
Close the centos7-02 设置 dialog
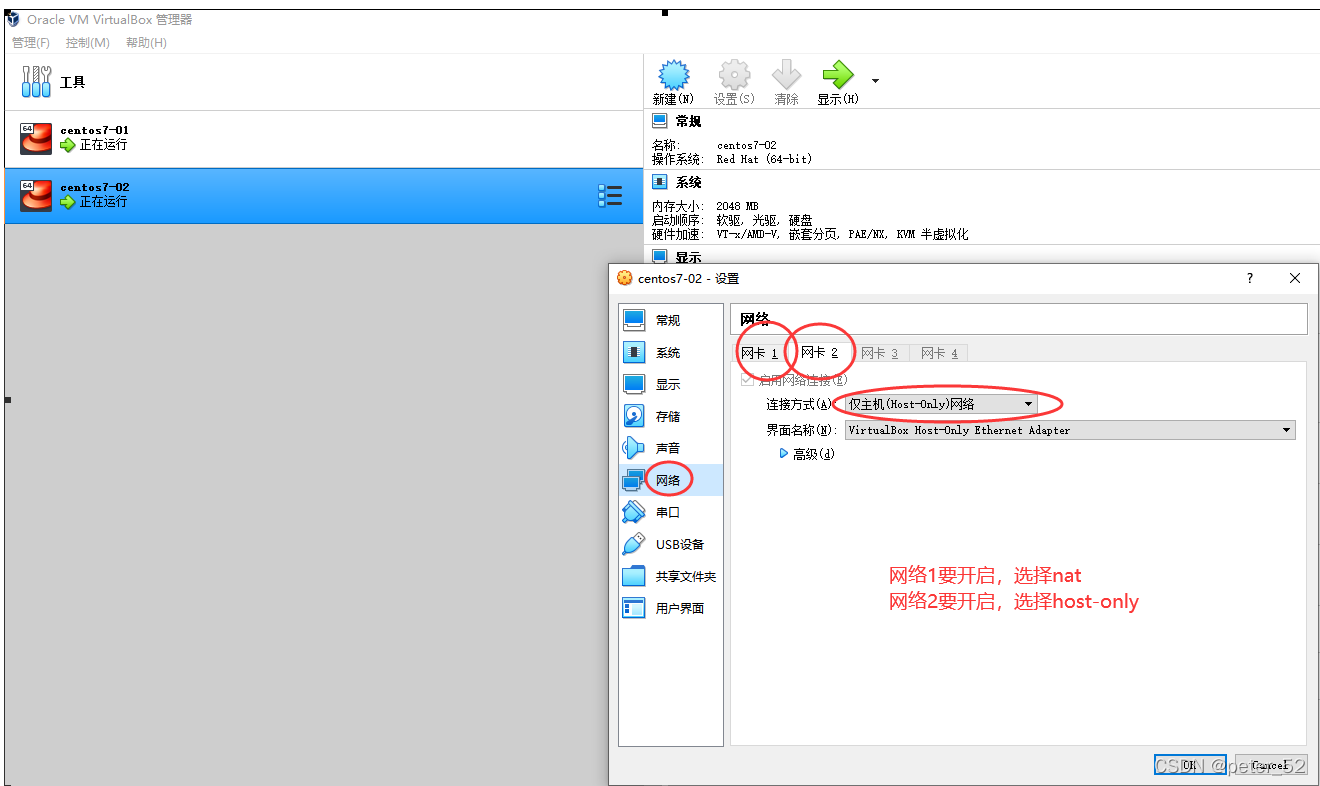[x=1295, y=279]
